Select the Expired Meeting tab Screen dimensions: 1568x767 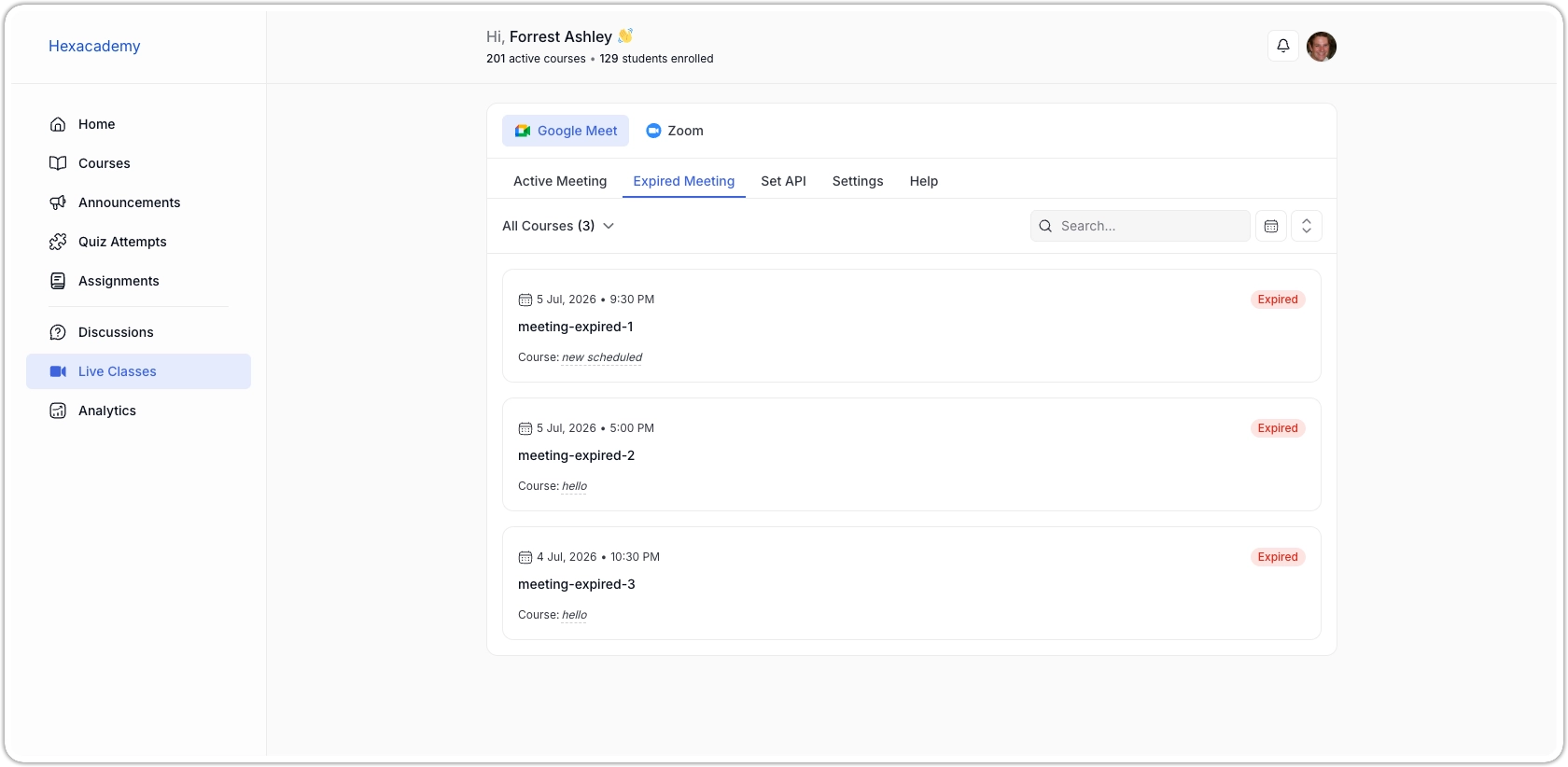click(x=684, y=181)
